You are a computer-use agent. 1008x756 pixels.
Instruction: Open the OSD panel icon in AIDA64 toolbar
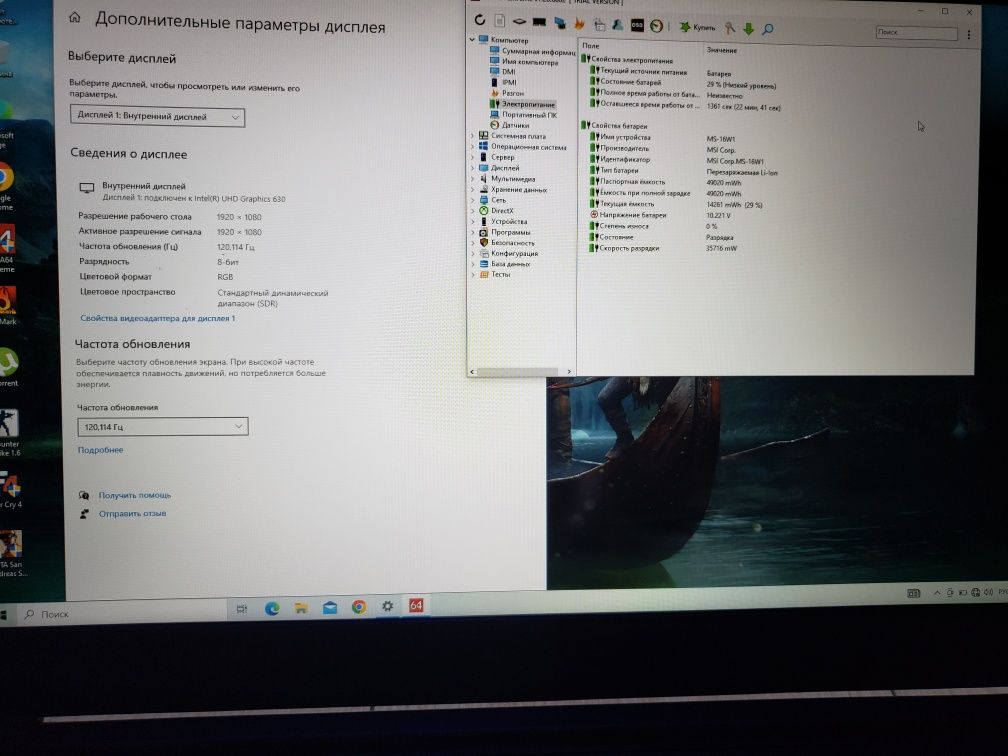[x=636, y=25]
